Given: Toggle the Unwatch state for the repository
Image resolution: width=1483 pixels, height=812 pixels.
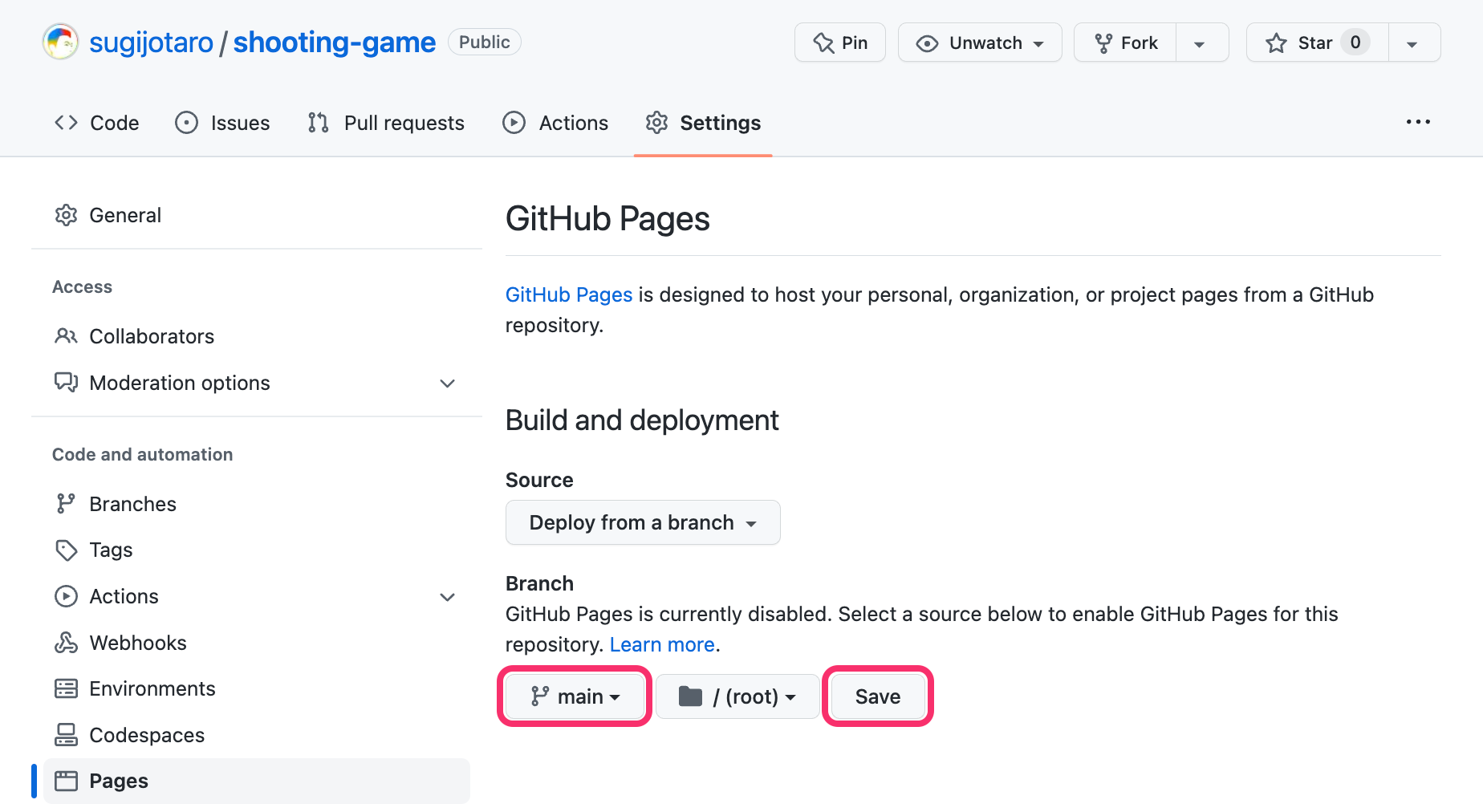Looking at the screenshot, I should coord(979,43).
